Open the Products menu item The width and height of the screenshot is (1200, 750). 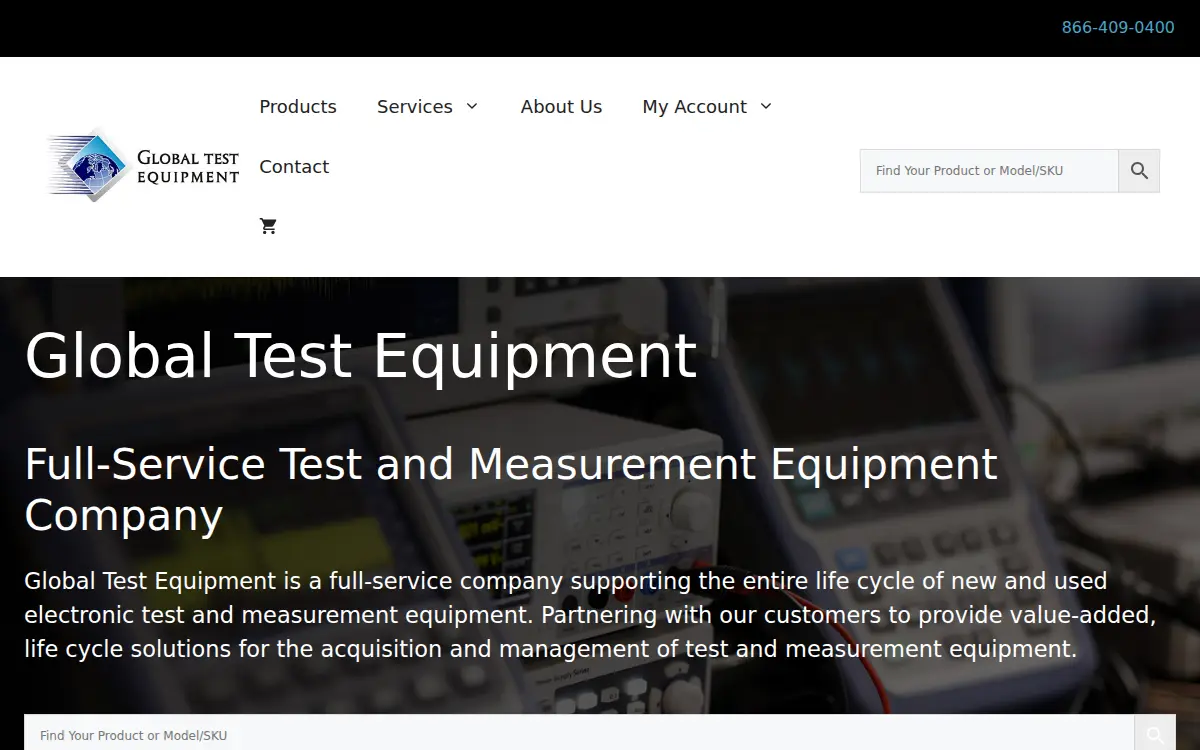click(298, 106)
